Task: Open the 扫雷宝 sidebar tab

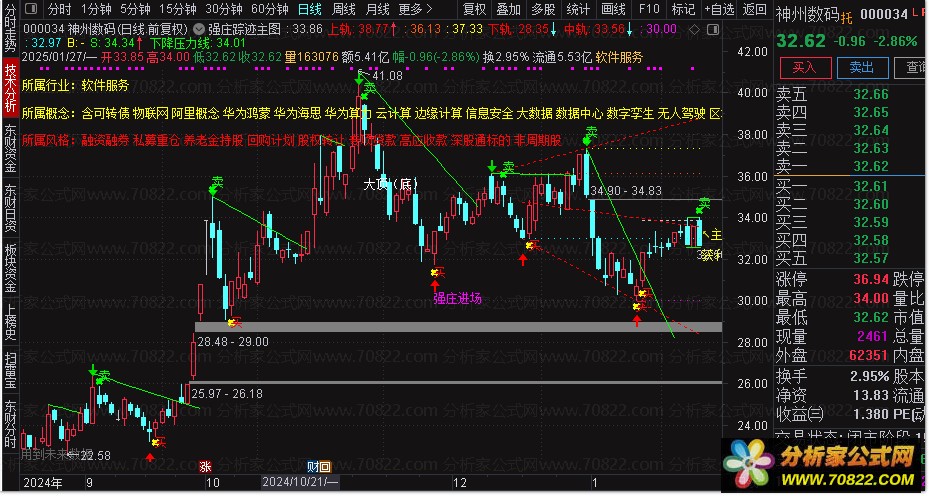Action: point(10,372)
